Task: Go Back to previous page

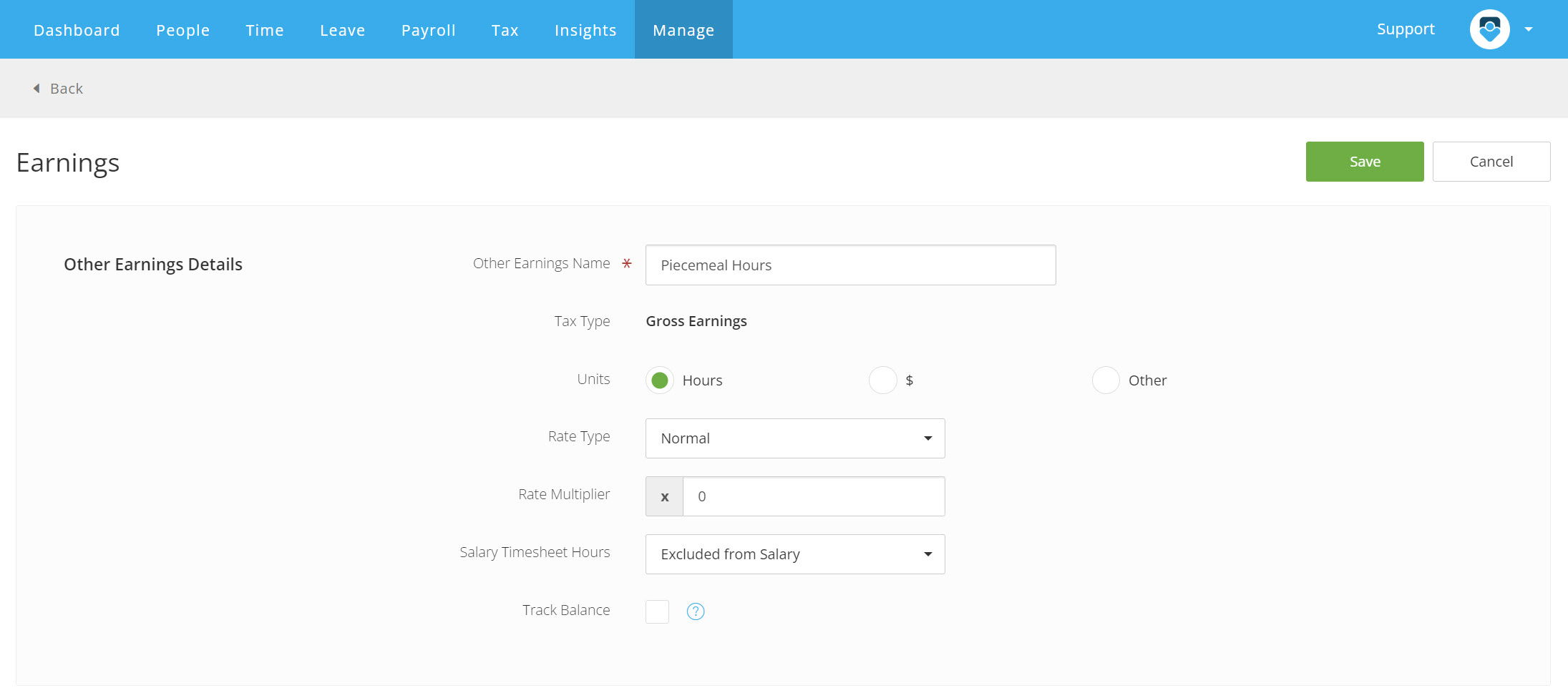Action: tap(67, 89)
